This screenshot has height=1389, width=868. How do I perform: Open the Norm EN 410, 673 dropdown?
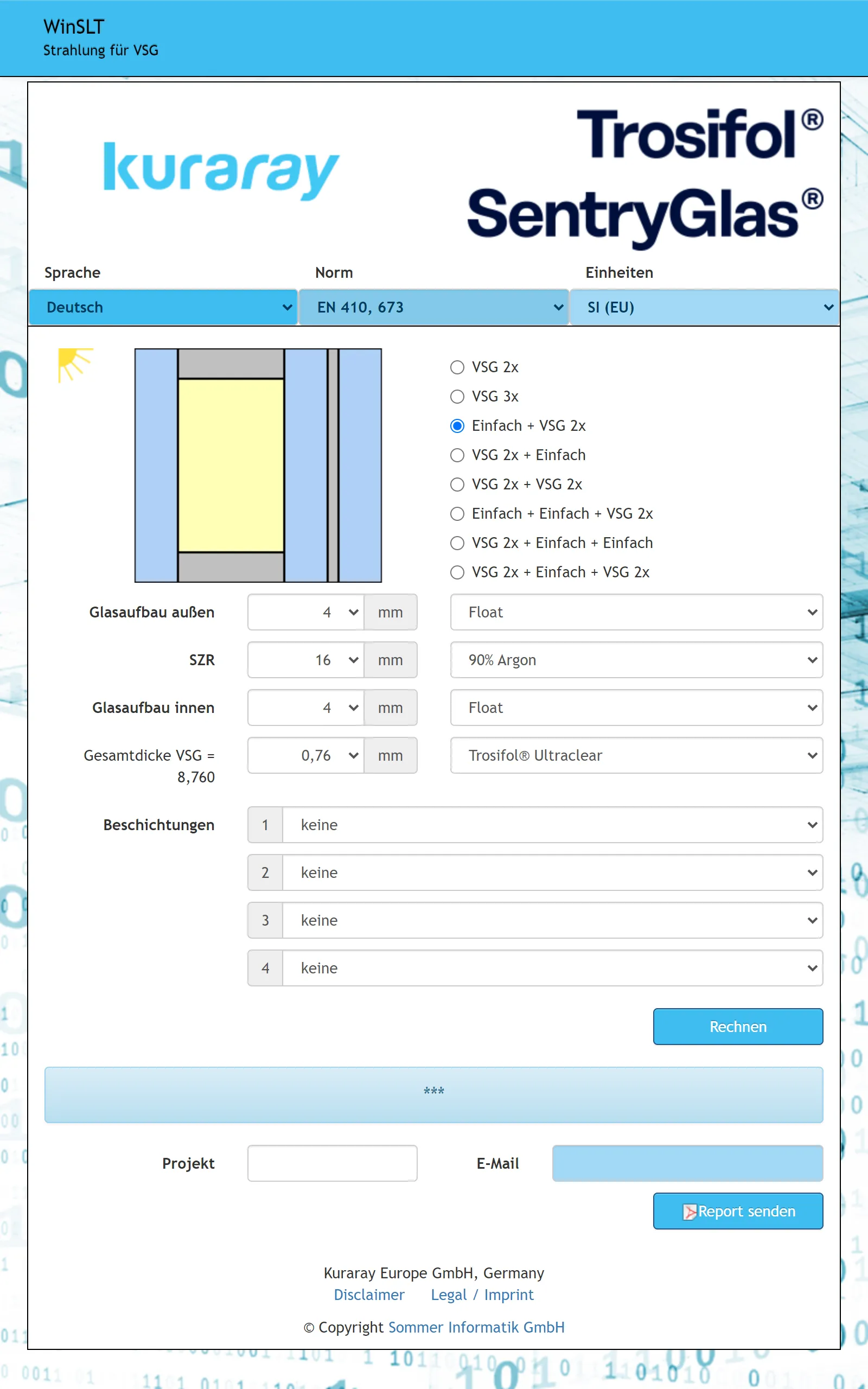(x=433, y=308)
